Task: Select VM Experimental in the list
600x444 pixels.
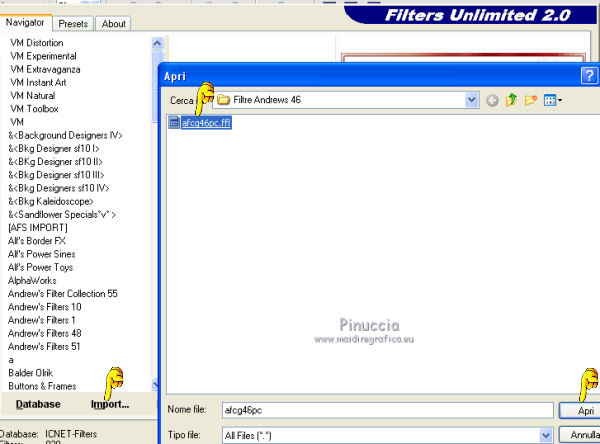Action: [43, 56]
